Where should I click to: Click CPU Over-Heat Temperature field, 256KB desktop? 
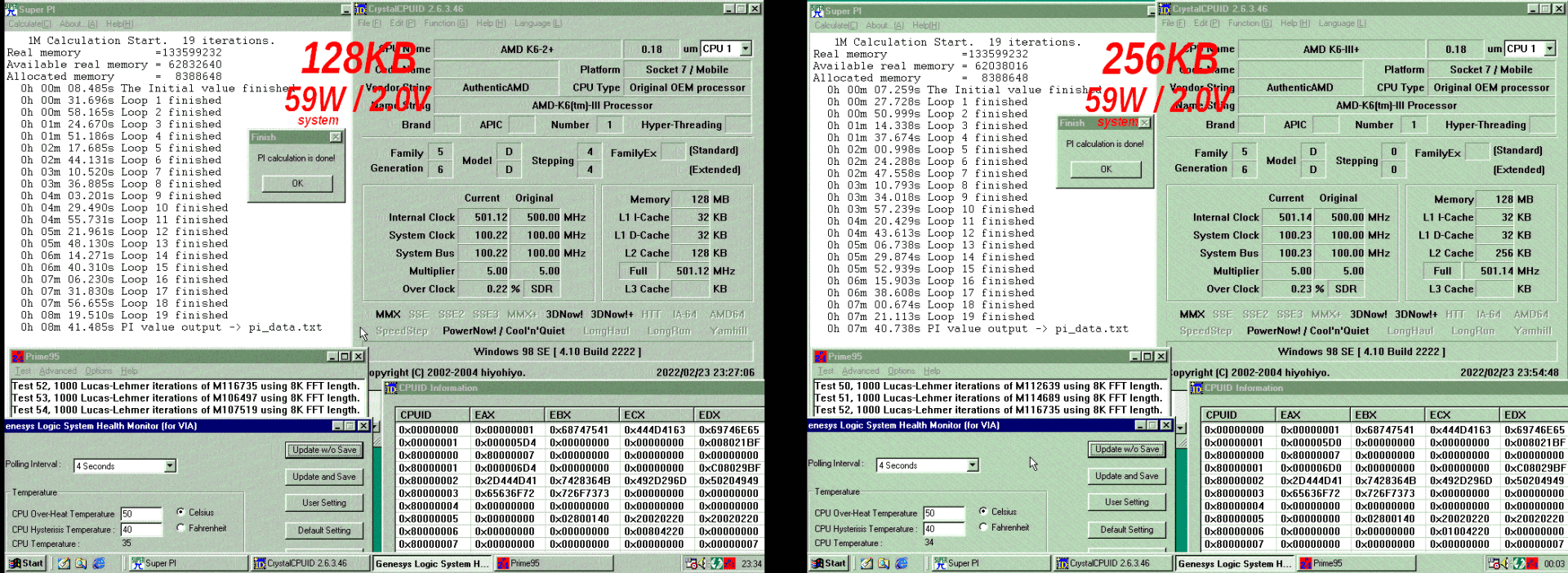click(x=944, y=513)
